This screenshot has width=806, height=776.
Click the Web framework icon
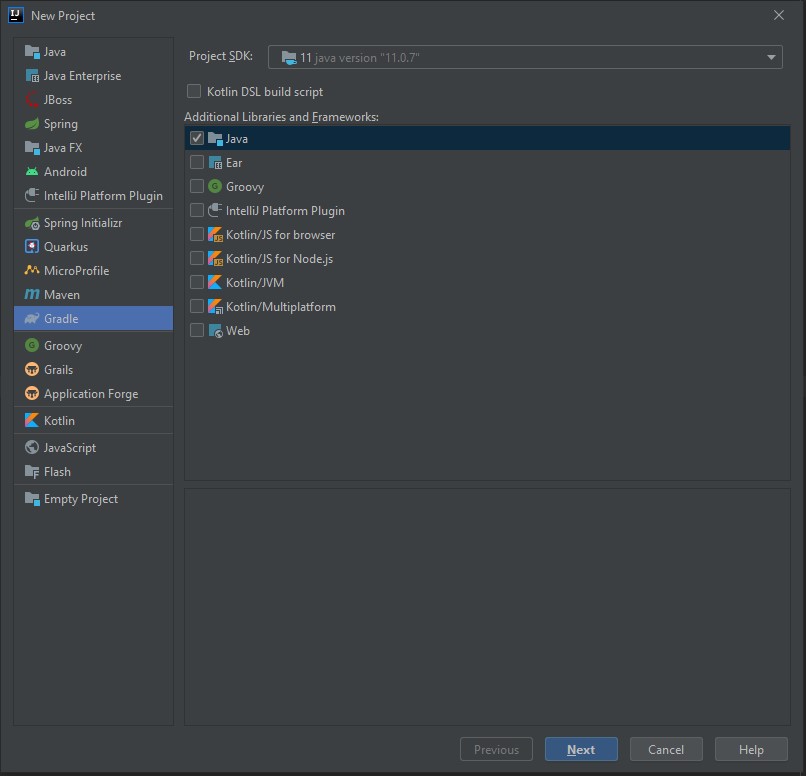pos(215,330)
